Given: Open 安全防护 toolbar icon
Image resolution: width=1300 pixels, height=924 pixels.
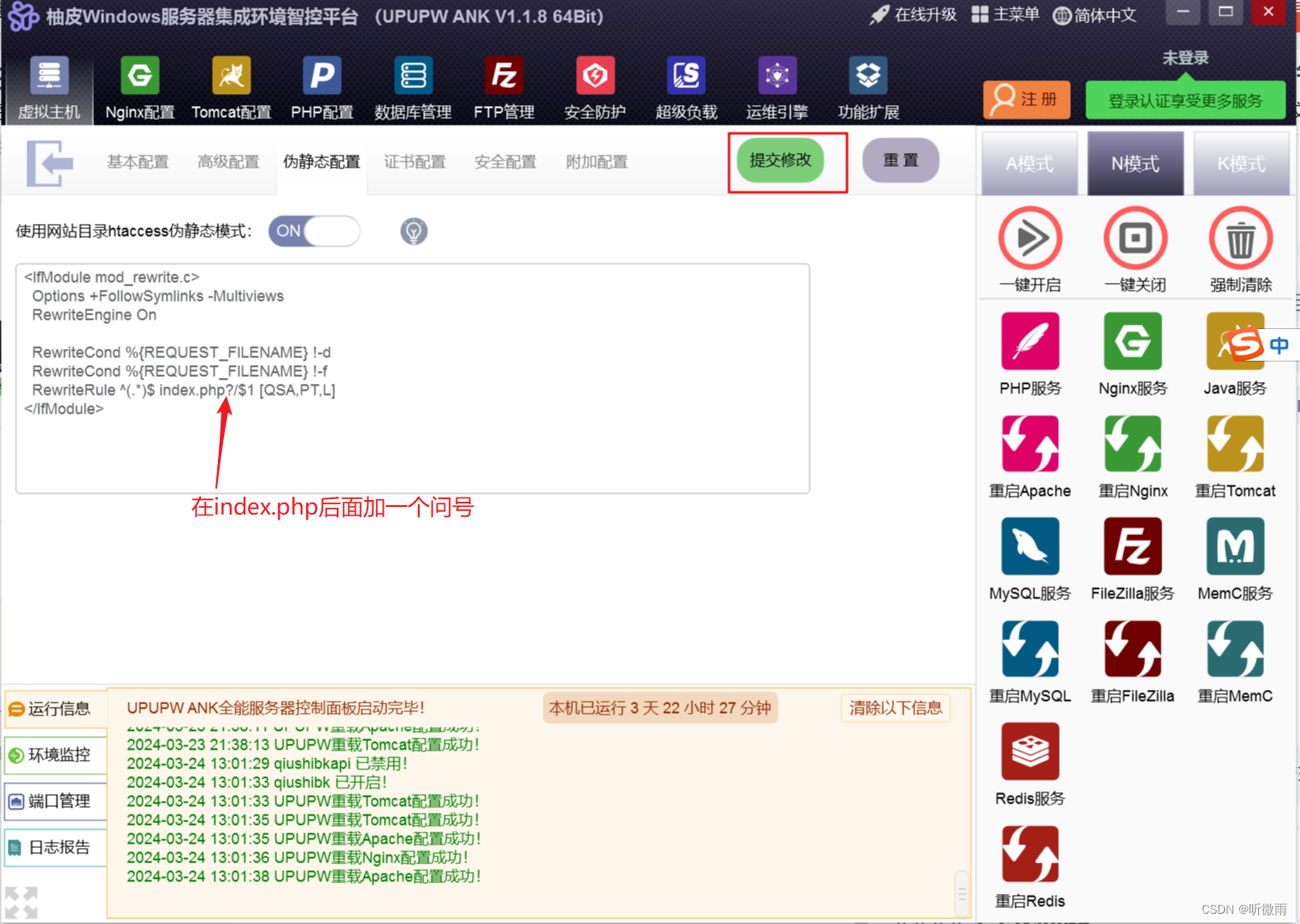Looking at the screenshot, I should pyautogui.click(x=596, y=88).
